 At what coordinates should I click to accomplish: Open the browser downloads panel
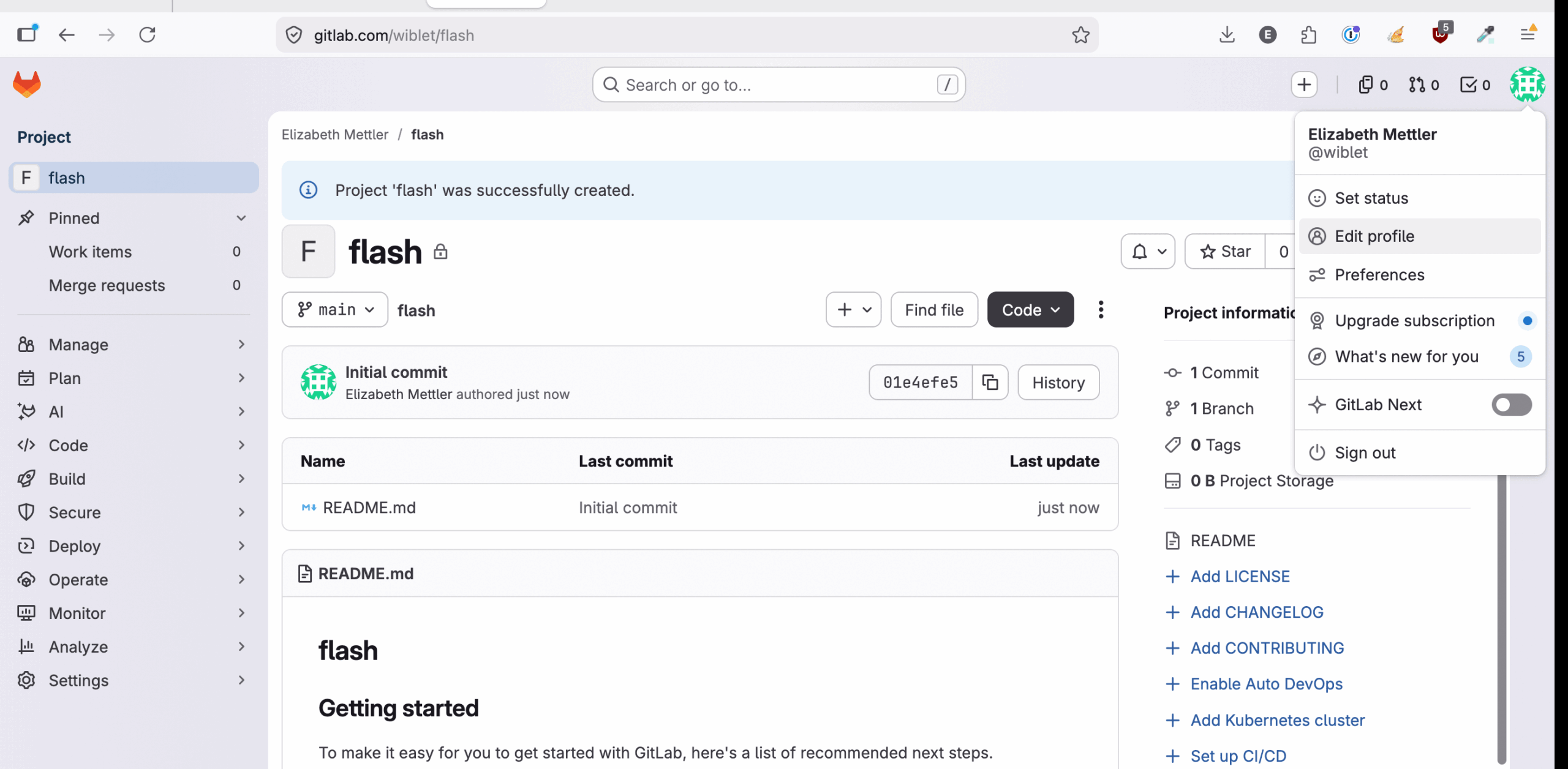pyautogui.click(x=1227, y=35)
